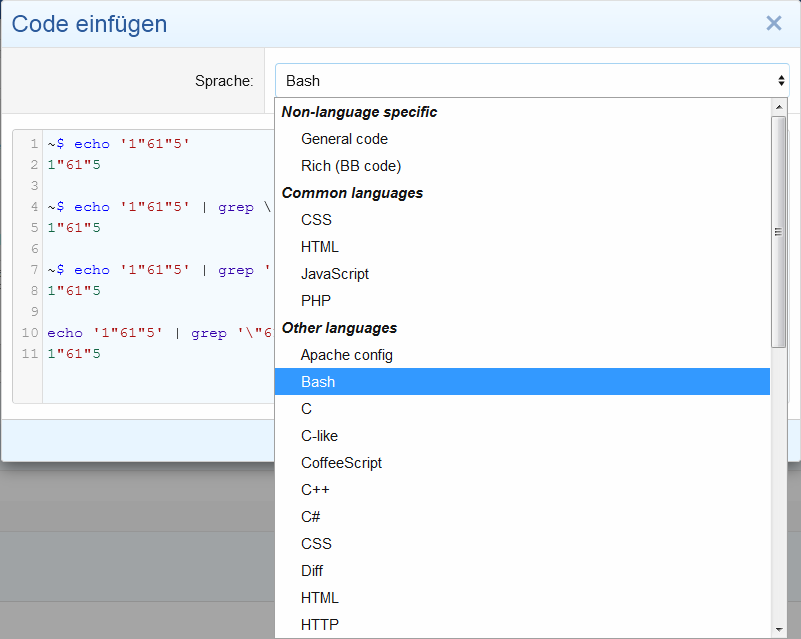The width and height of the screenshot is (801, 639).
Task: Select the C# language entry
Action: (310, 517)
